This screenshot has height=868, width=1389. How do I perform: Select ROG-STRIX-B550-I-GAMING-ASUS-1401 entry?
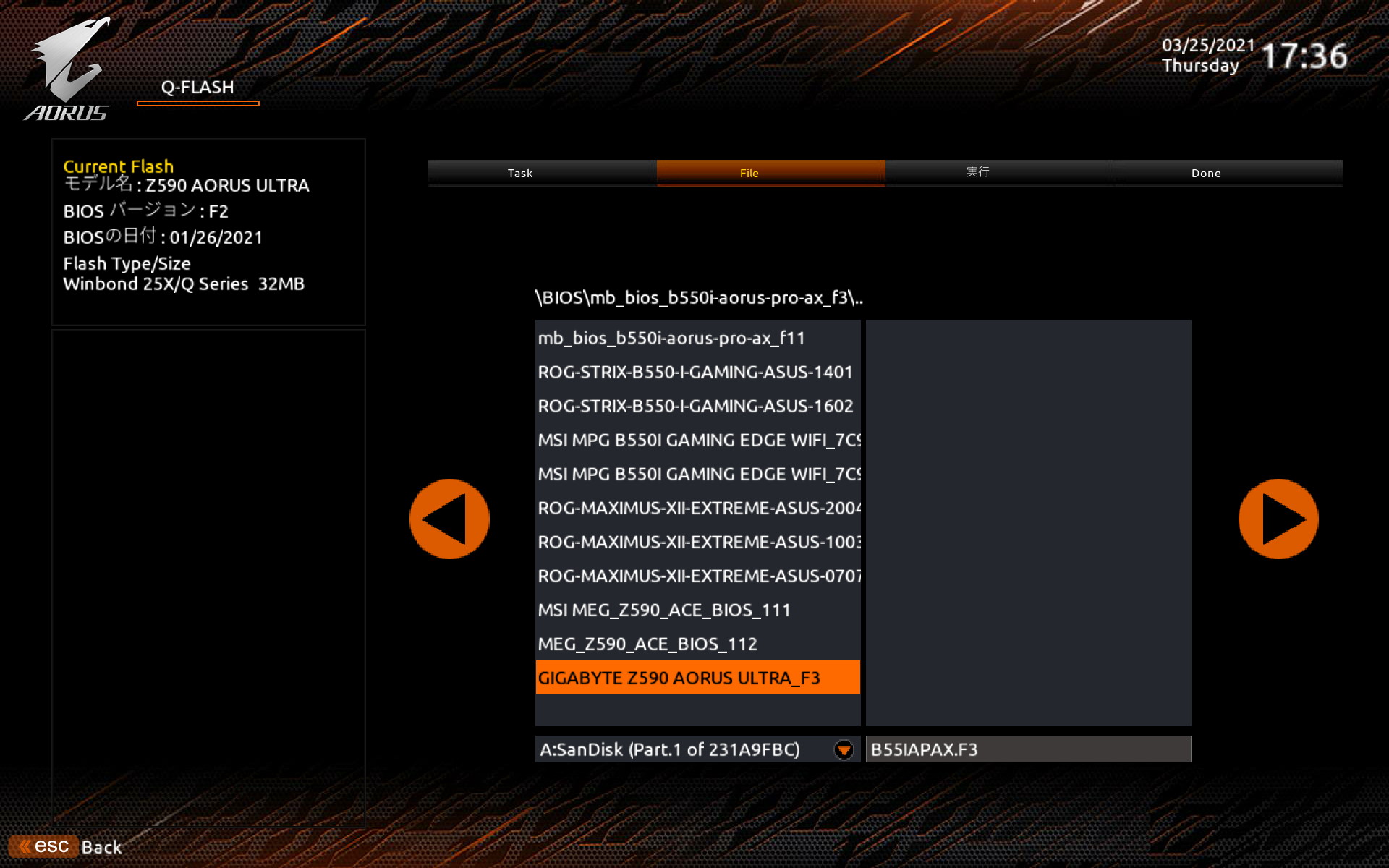(698, 372)
